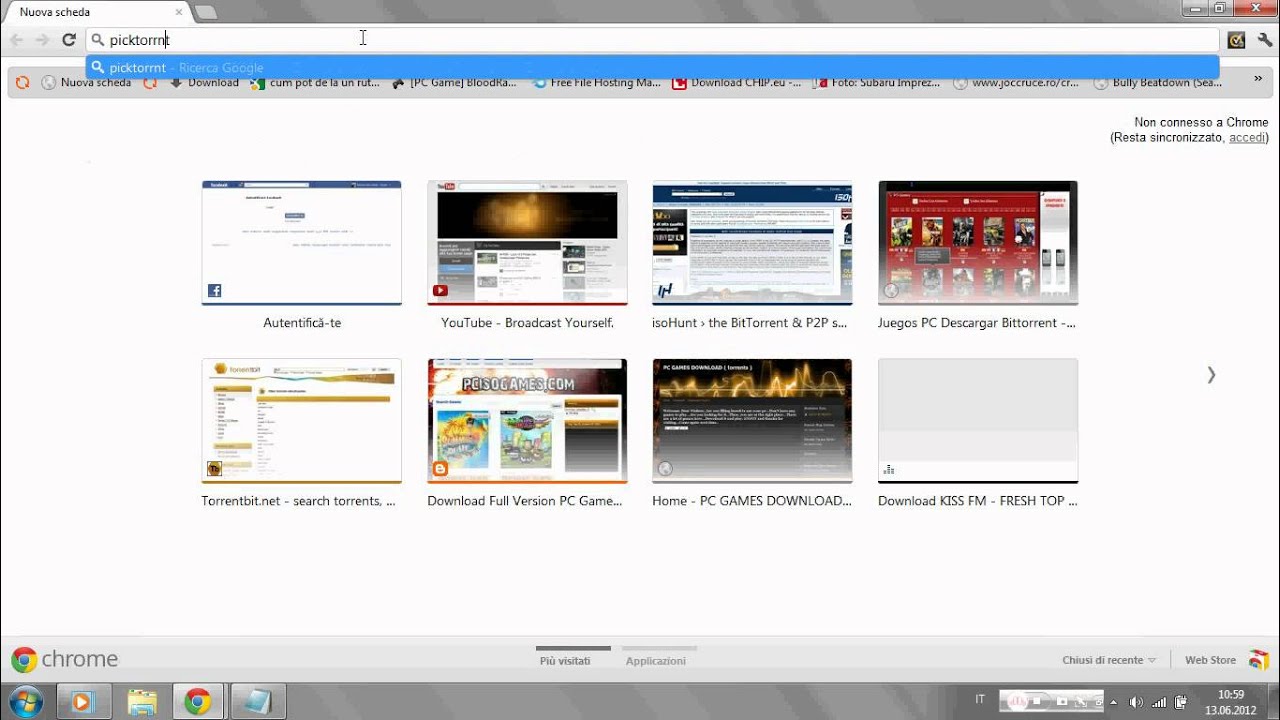Click the extension icon beside the wrench
This screenshot has width=1280, height=720.
[1237, 40]
